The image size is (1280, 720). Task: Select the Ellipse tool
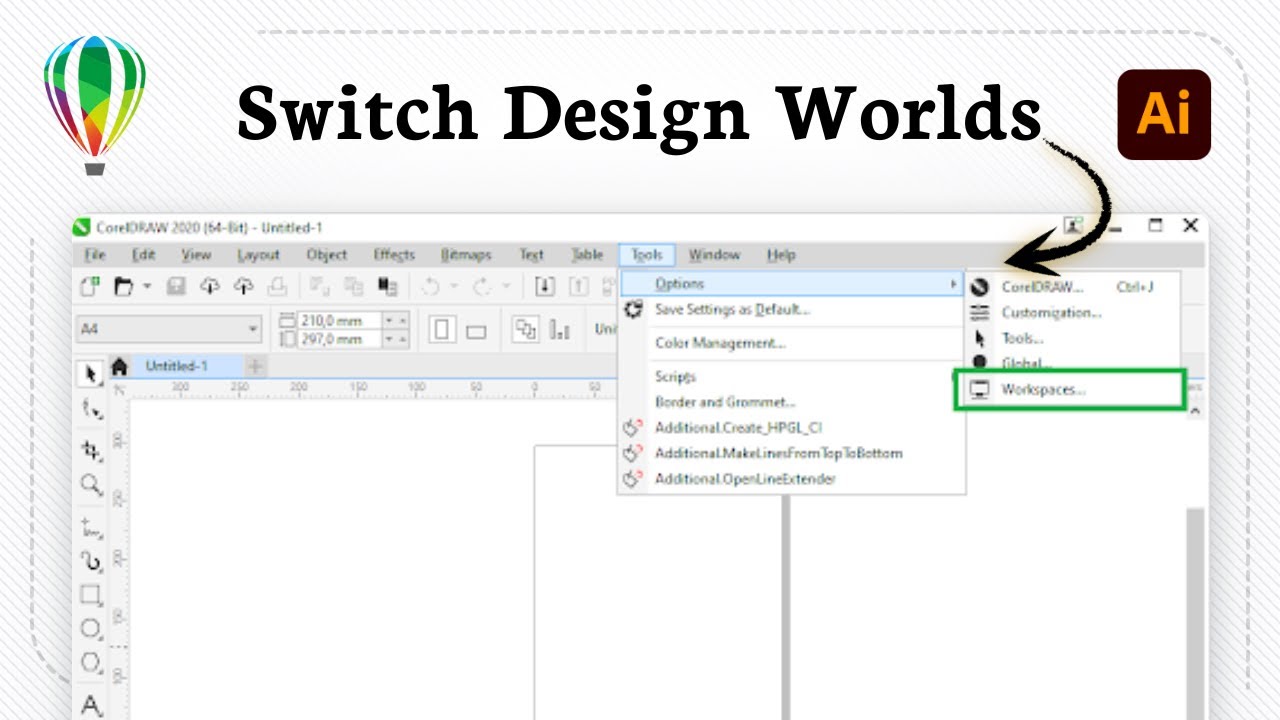pos(91,629)
